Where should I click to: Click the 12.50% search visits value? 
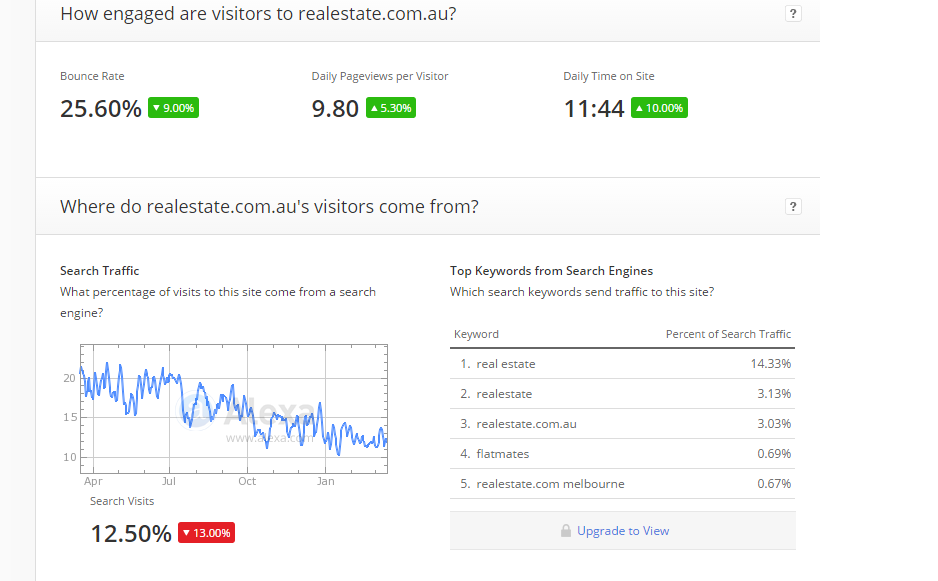coord(131,534)
